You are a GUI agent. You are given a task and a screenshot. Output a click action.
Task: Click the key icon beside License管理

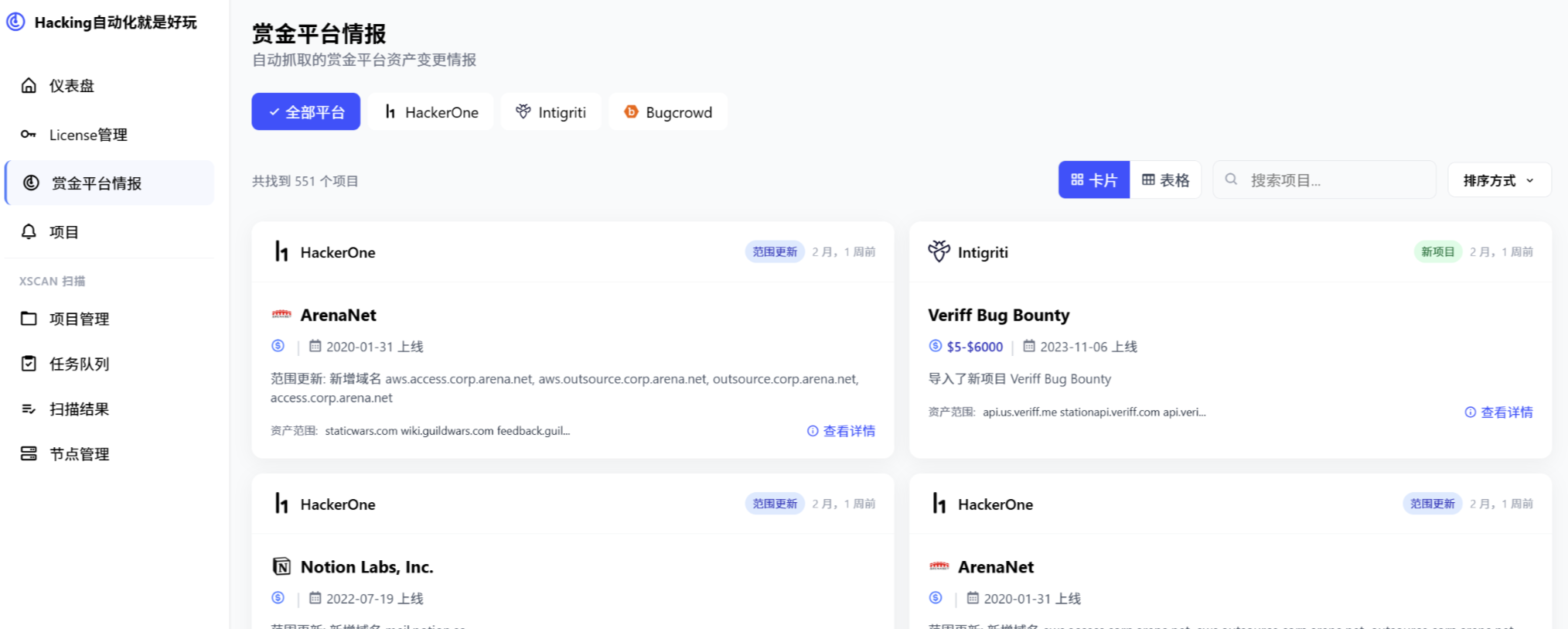point(29,134)
